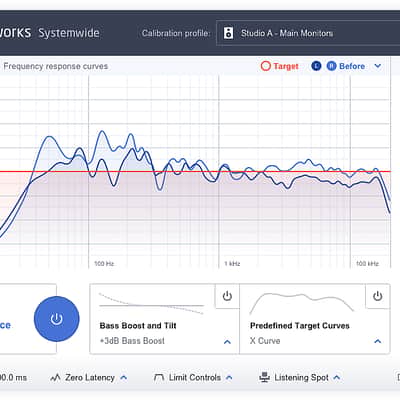Image resolution: width=400 pixels, height=400 pixels.
Task: Click the '1 kHz' axis label
Action: [x=232, y=264]
